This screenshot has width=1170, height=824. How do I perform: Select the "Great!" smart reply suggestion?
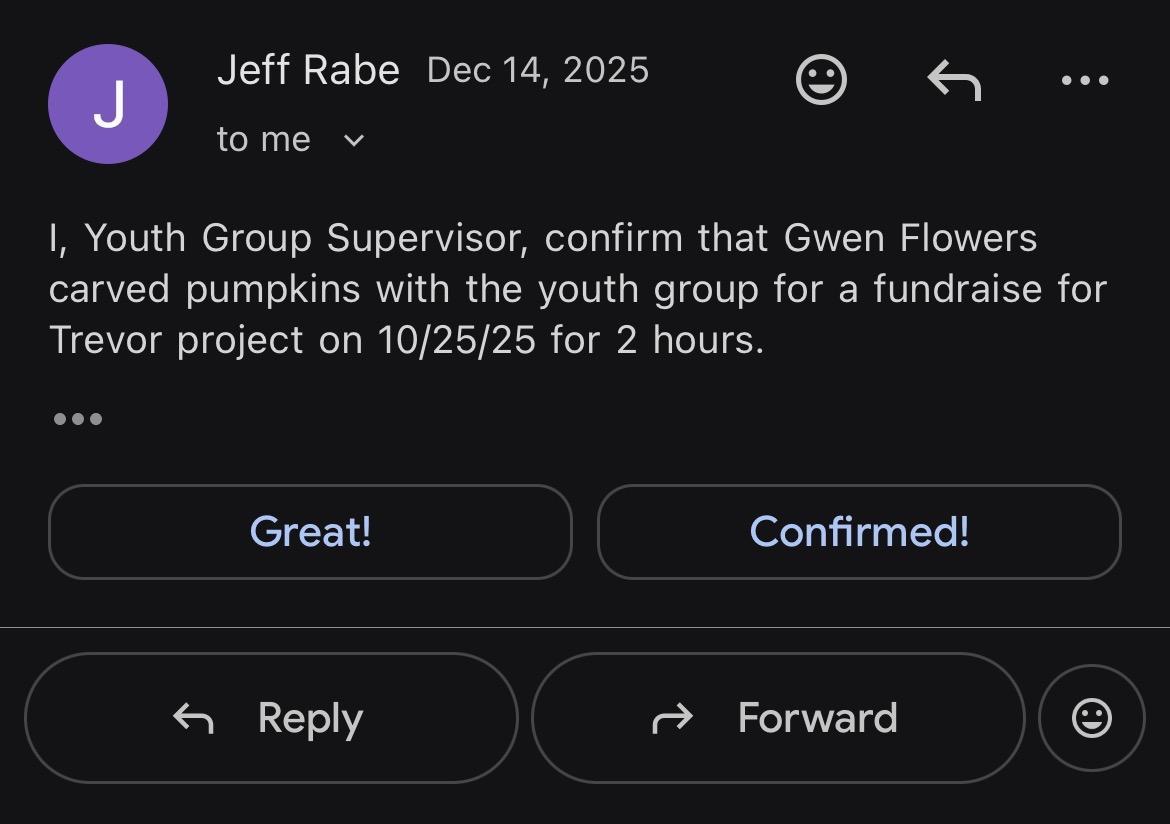[310, 531]
